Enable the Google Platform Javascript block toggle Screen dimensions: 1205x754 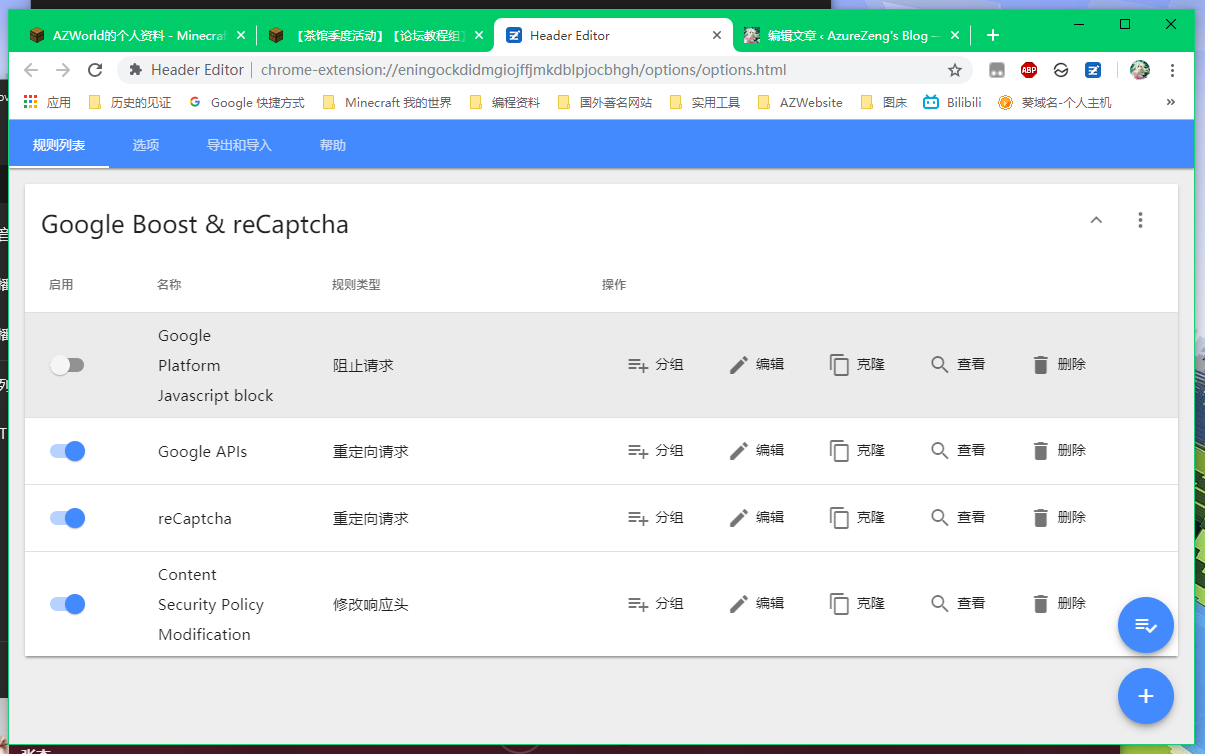coord(67,365)
